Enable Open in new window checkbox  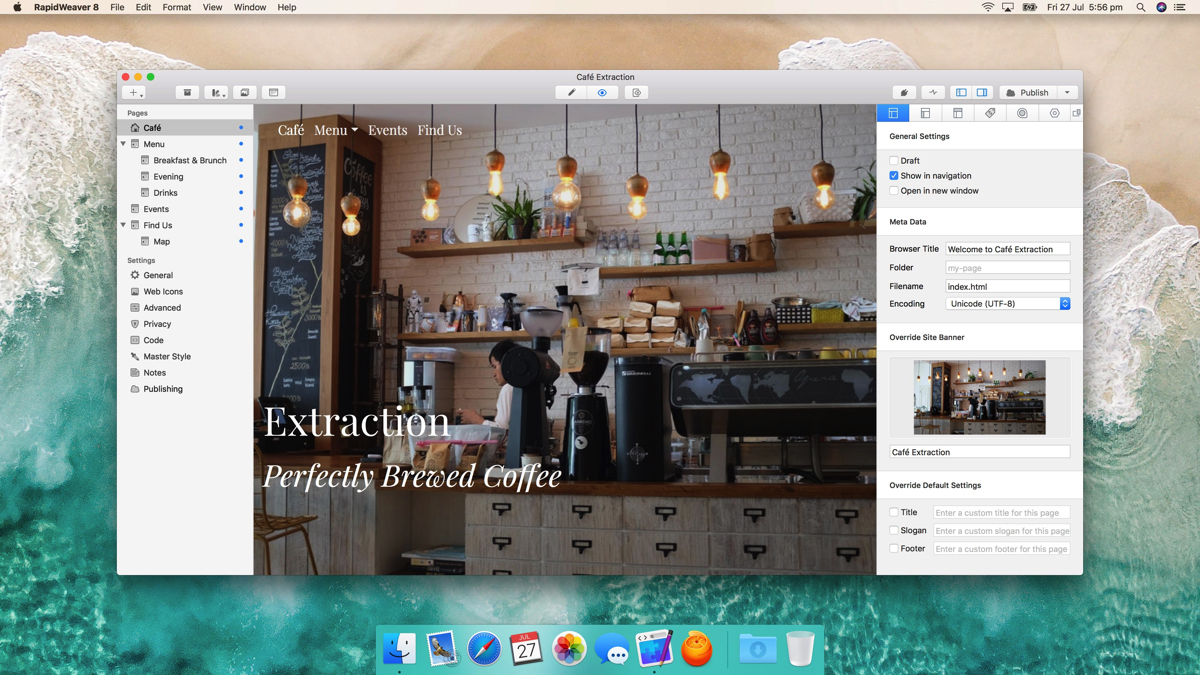[x=894, y=191]
